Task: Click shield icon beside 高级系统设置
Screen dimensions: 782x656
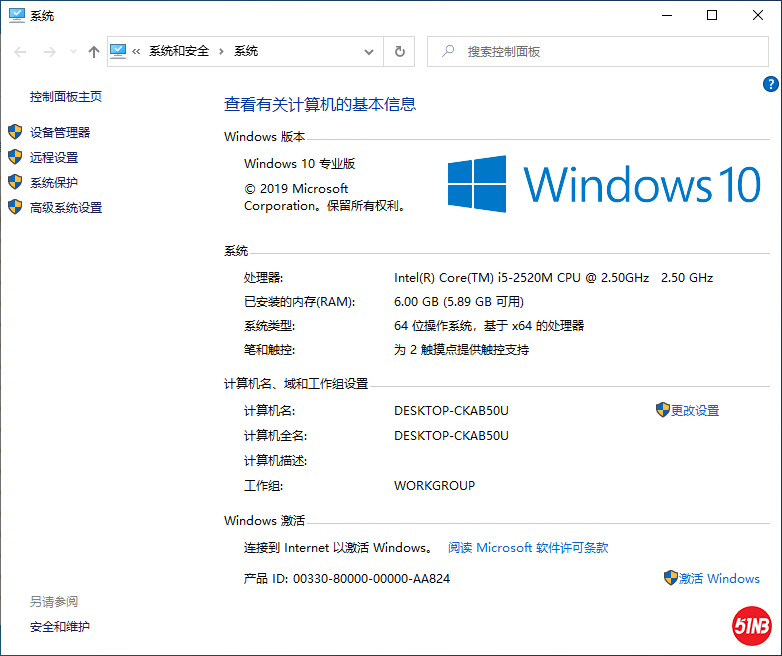Action: [15, 207]
